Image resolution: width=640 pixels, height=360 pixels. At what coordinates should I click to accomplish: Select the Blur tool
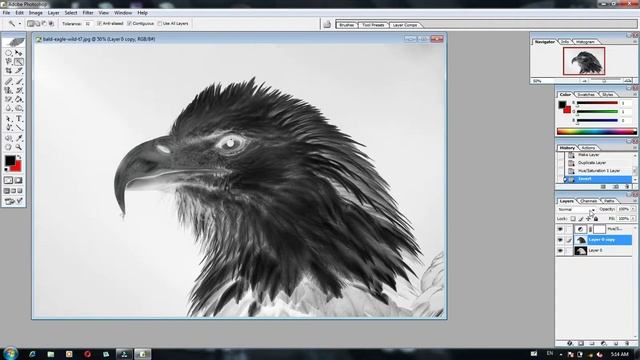coord(8,108)
